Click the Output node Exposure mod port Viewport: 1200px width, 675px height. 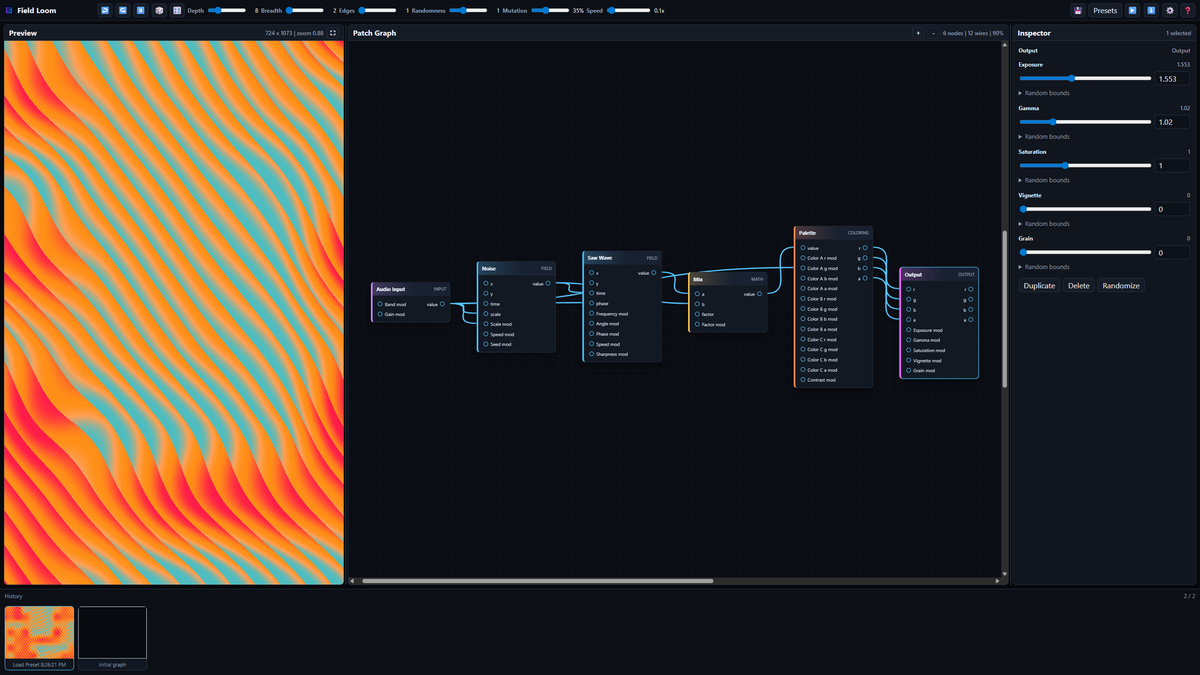tap(908, 330)
